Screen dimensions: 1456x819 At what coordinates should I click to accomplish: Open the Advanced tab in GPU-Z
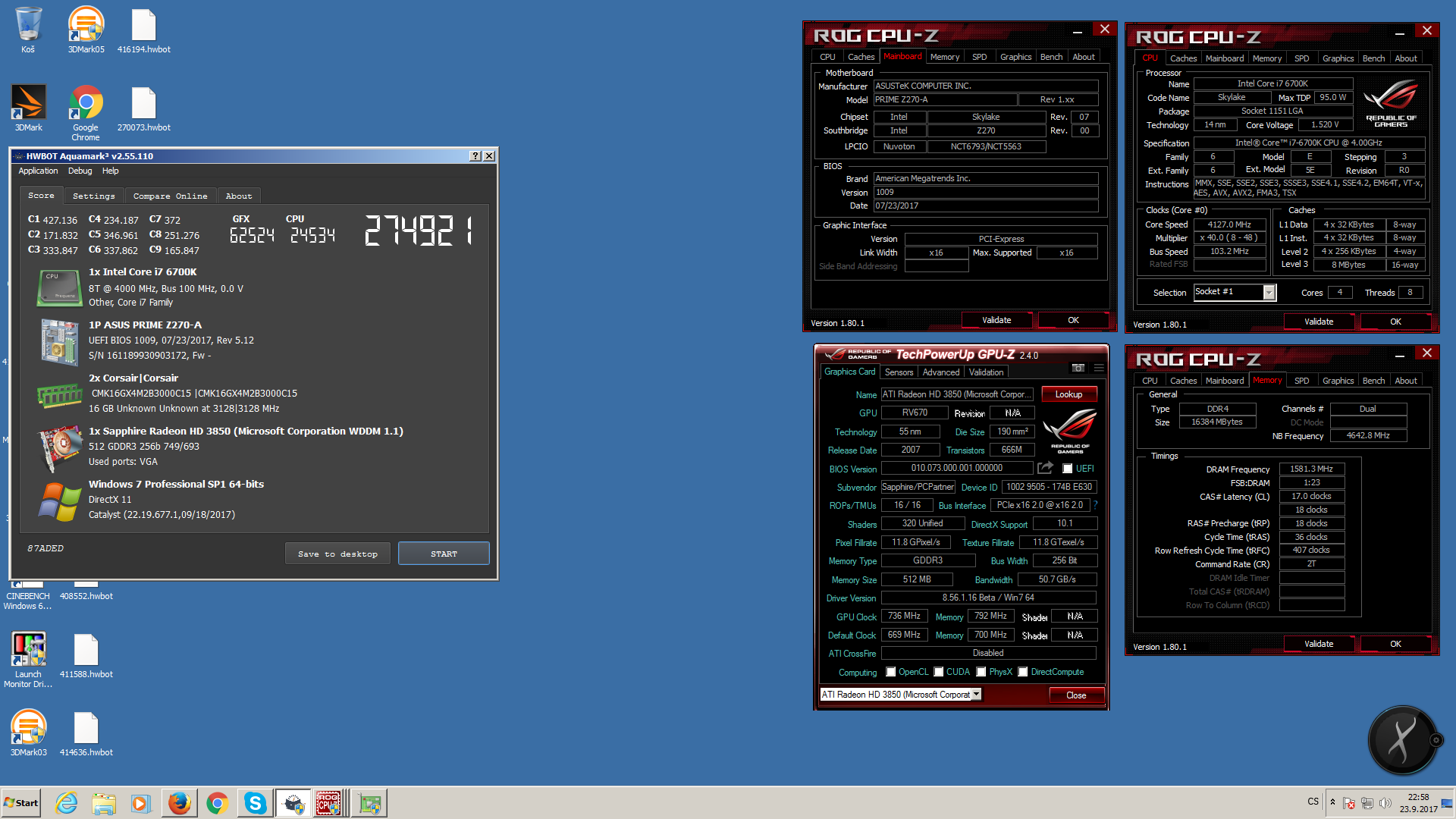pyautogui.click(x=941, y=372)
